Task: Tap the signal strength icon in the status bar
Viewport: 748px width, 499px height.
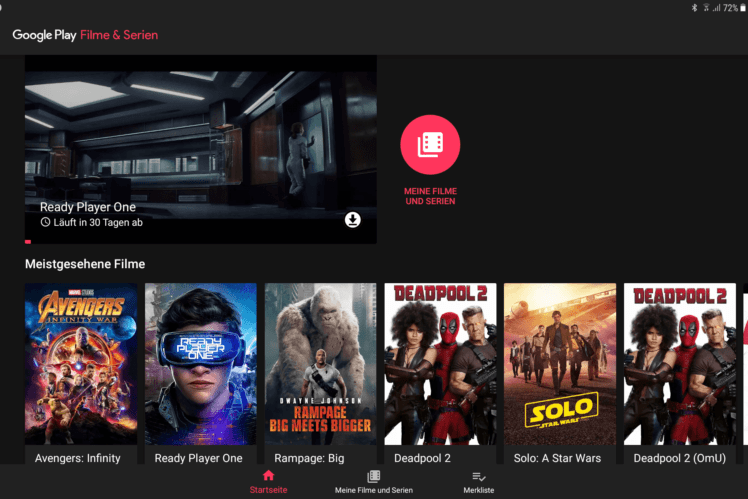Action: 717,8
